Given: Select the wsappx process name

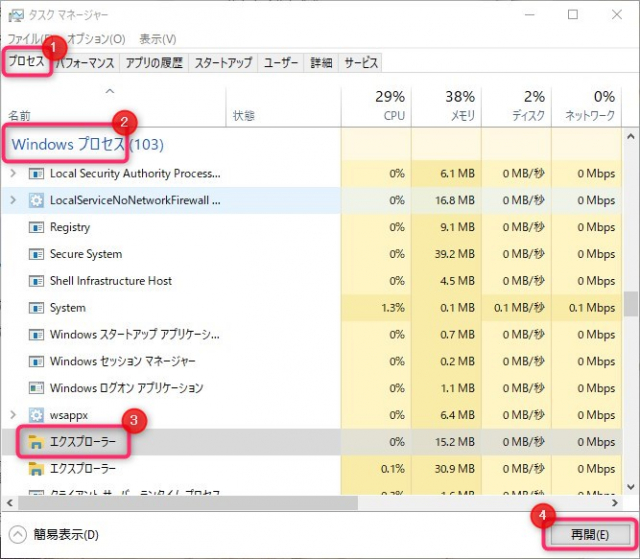Looking at the screenshot, I should 69,415.
